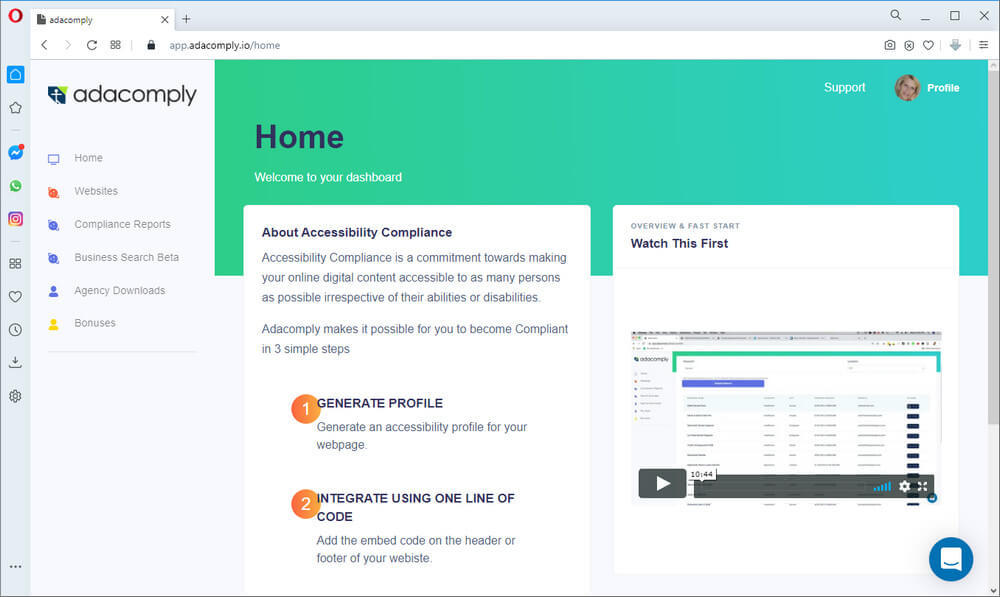
Task: Click the profile avatar photo
Action: click(x=907, y=88)
